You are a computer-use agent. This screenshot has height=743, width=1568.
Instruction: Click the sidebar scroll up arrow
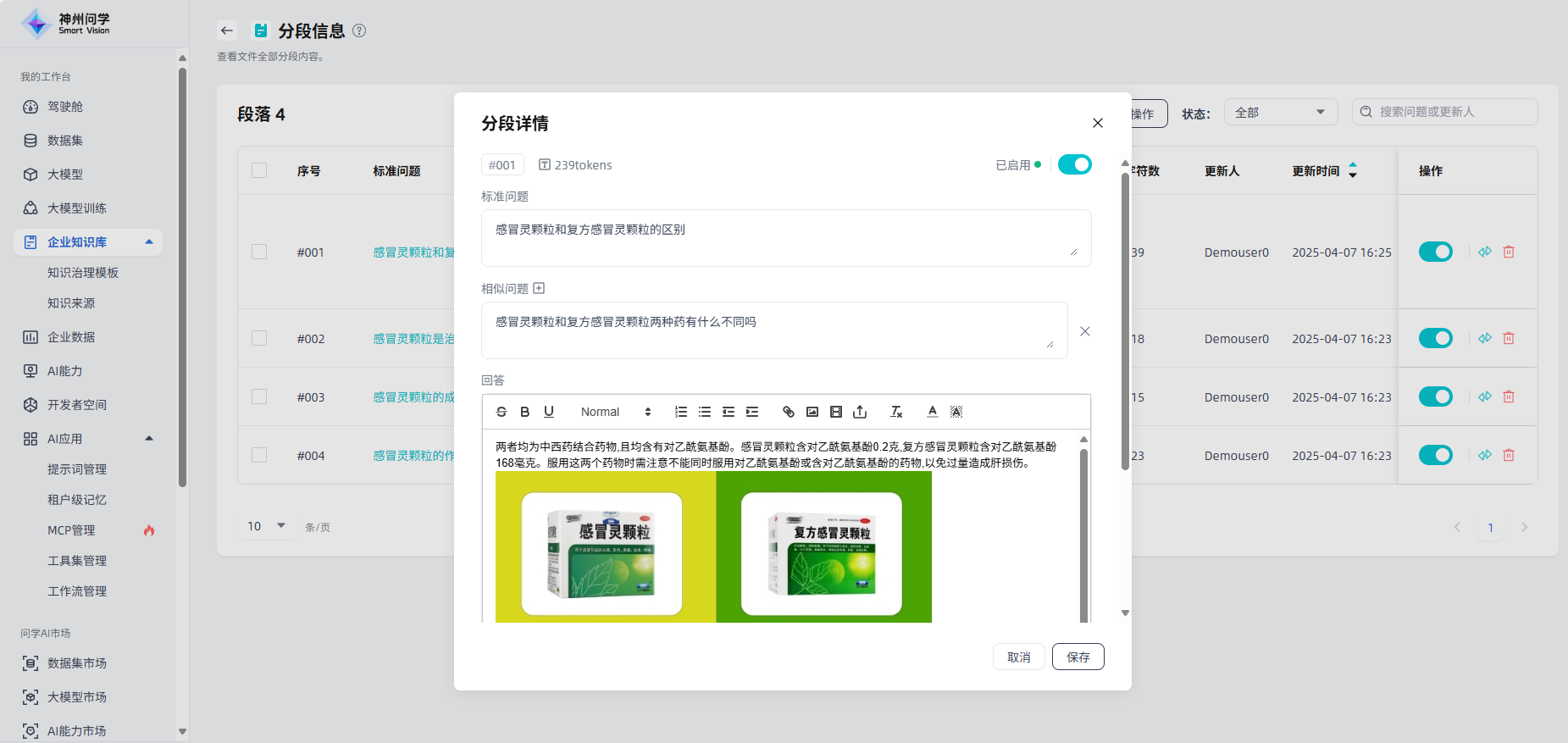(182, 58)
